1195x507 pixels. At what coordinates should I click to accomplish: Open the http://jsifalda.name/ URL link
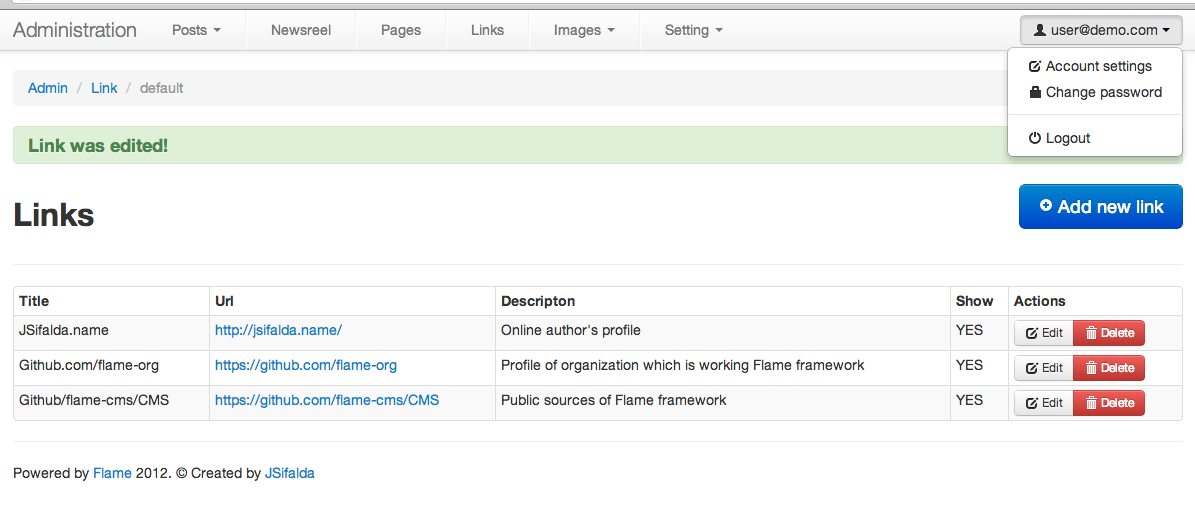(278, 330)
